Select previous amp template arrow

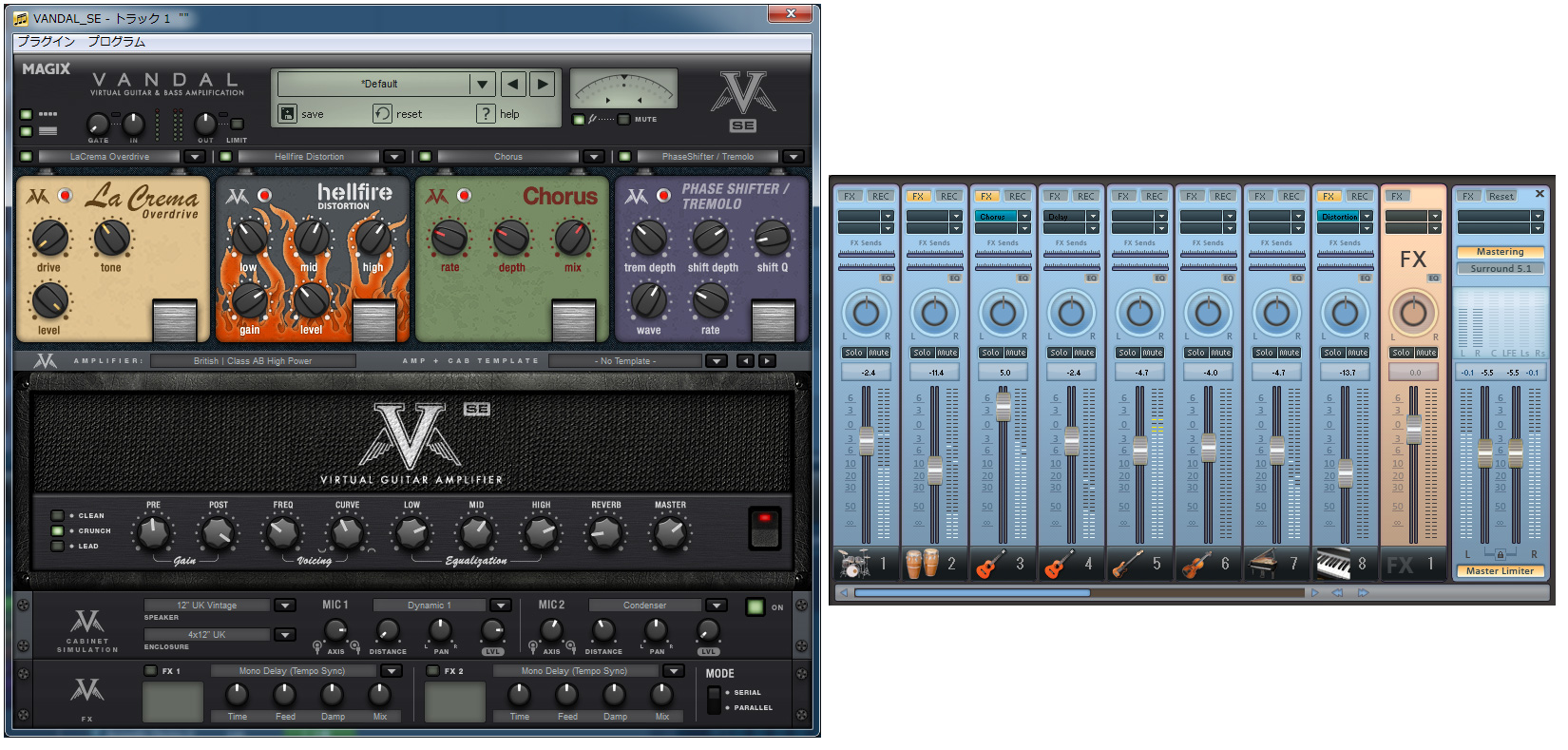point(745,361)
